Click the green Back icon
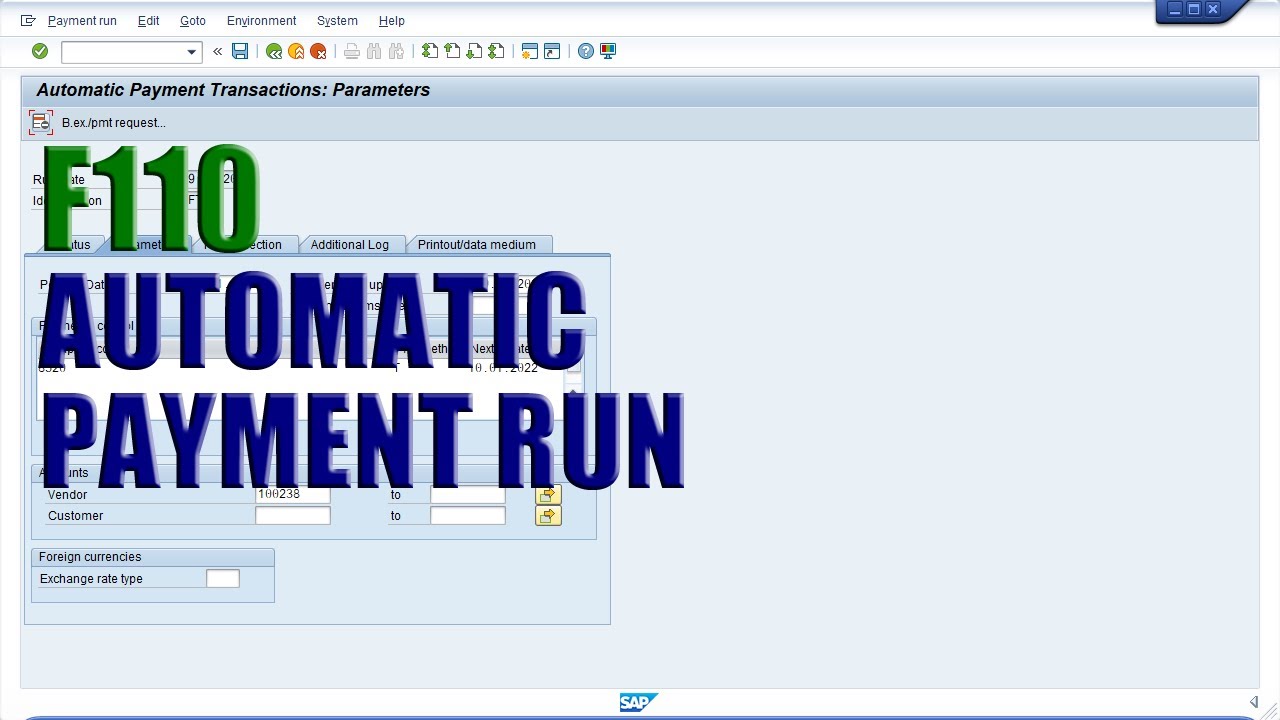This screenshot has width=1280, height=720. click(274, 51)
